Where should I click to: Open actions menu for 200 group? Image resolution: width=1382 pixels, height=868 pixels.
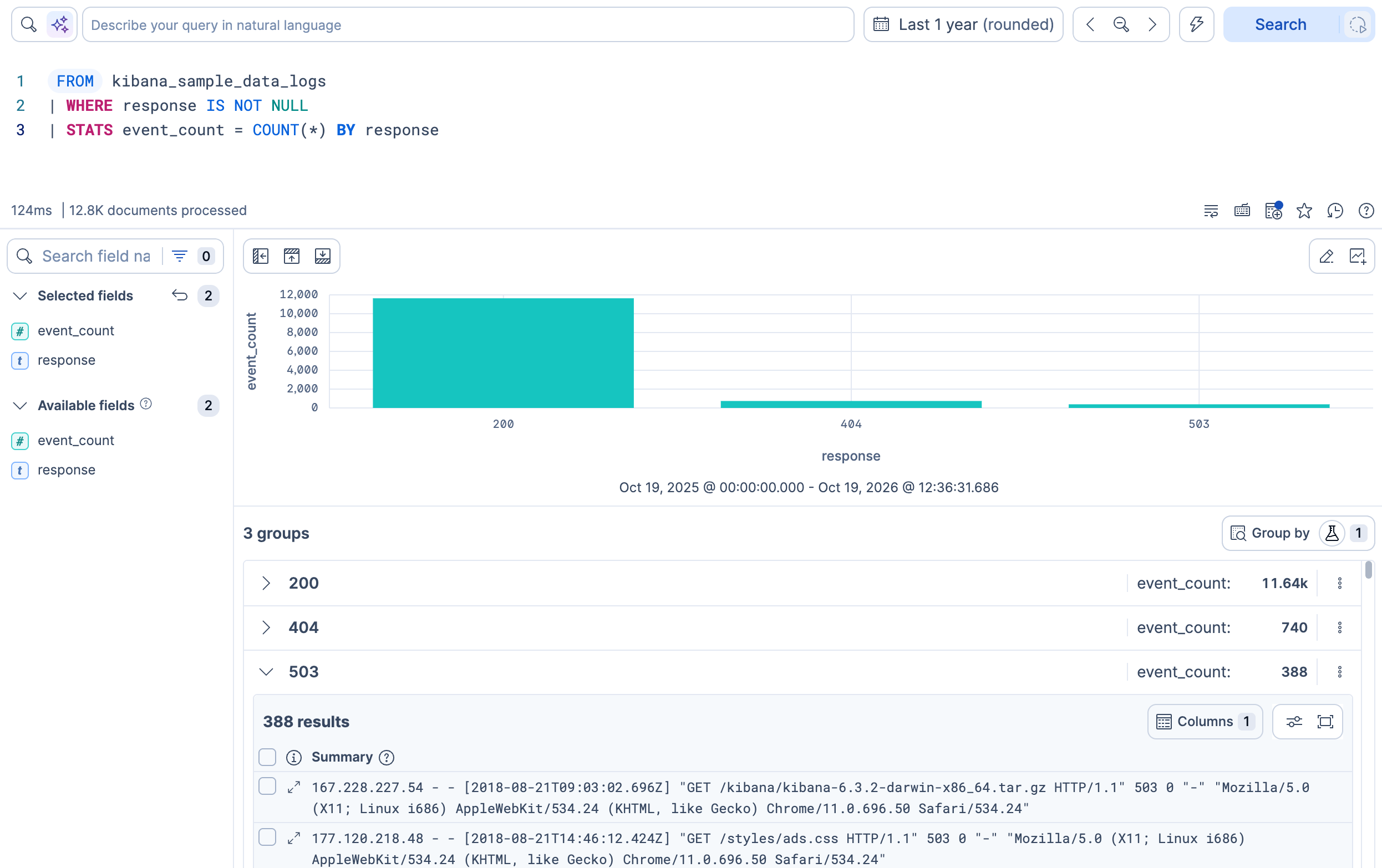(1339, 583)
